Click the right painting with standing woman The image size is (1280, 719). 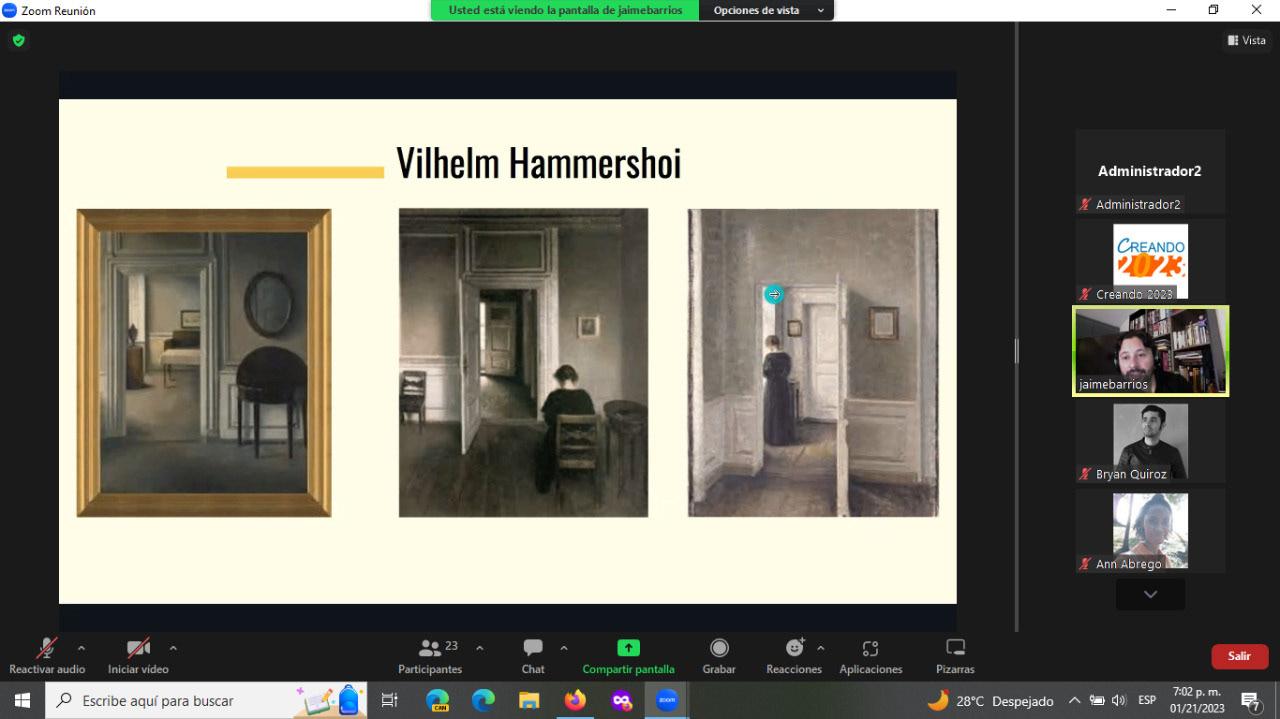(x=813, y=363)
